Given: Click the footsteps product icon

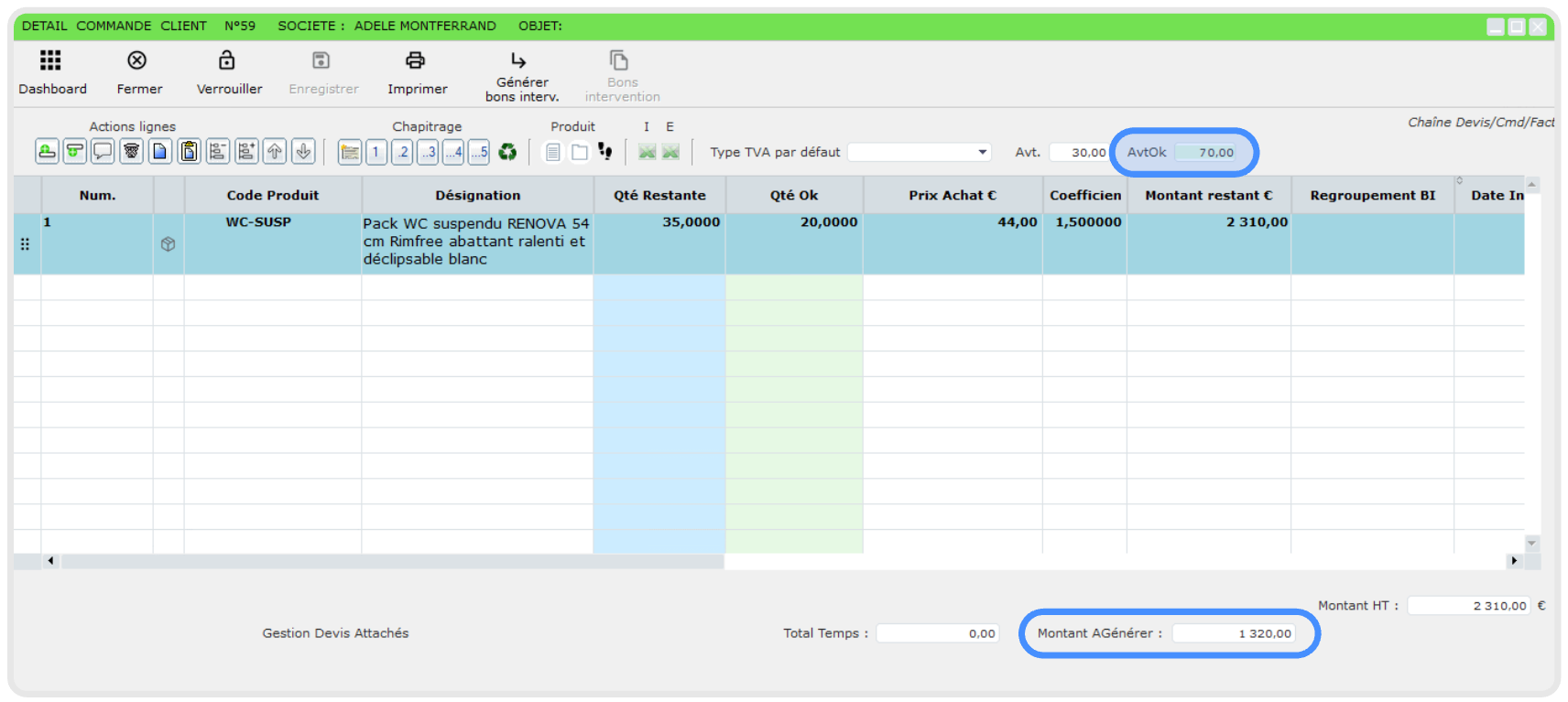Looking at the screenshot, I should 604,151.
